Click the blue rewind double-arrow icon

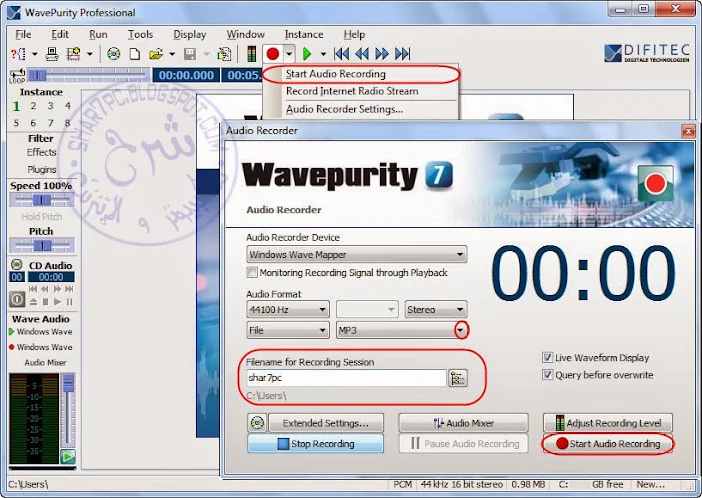[x=362, y=54]
